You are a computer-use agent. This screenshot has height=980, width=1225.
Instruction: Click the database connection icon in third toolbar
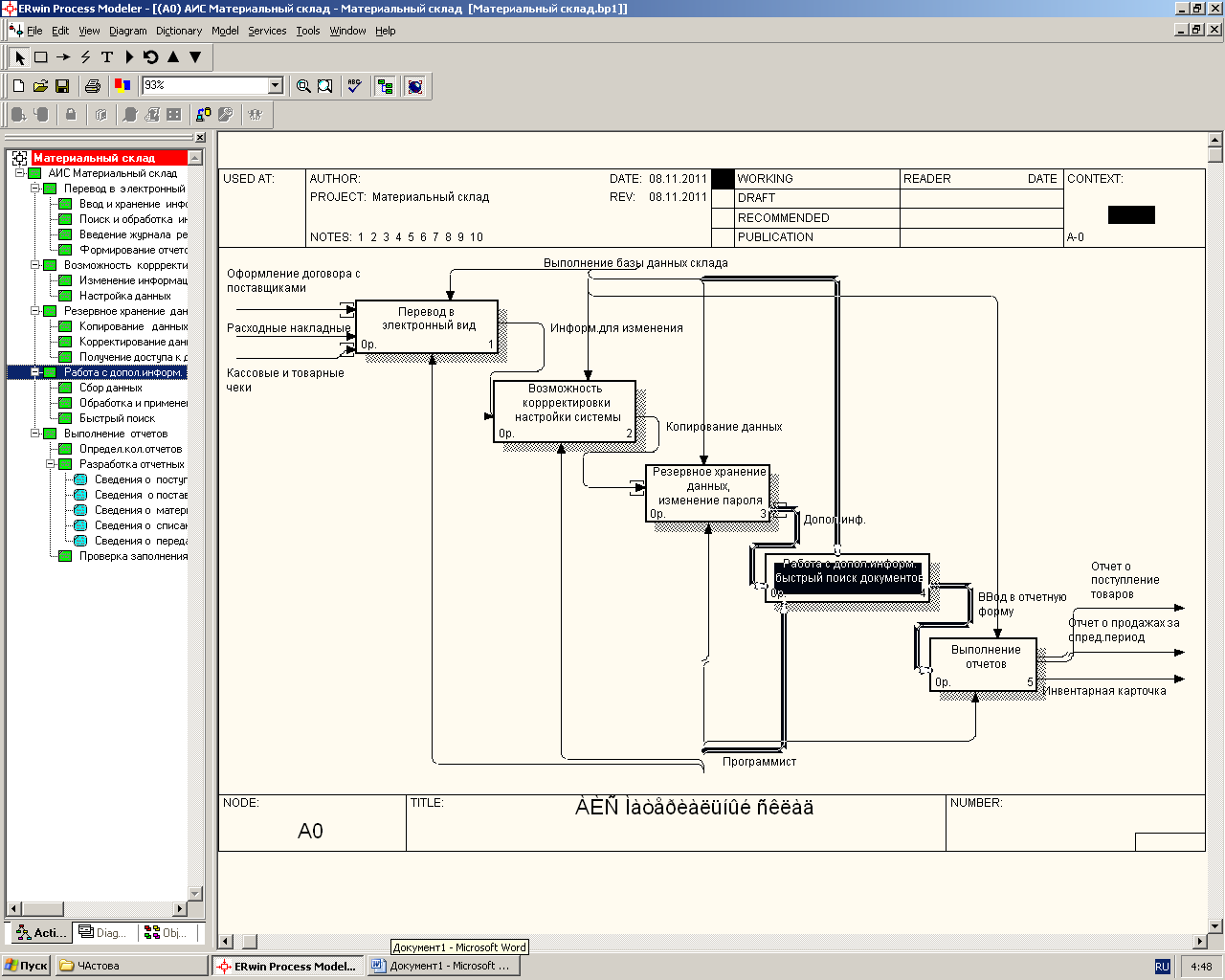coord(203,115)
